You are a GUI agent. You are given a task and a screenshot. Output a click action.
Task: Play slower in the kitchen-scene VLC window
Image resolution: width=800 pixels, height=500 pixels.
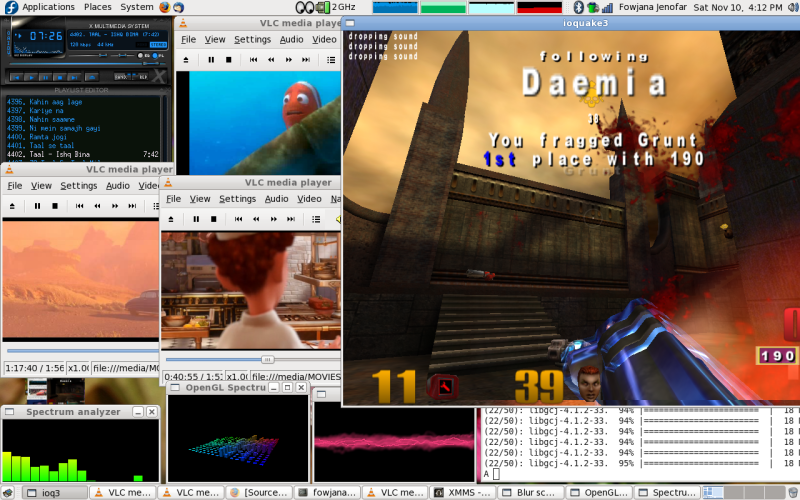[256, 219]
